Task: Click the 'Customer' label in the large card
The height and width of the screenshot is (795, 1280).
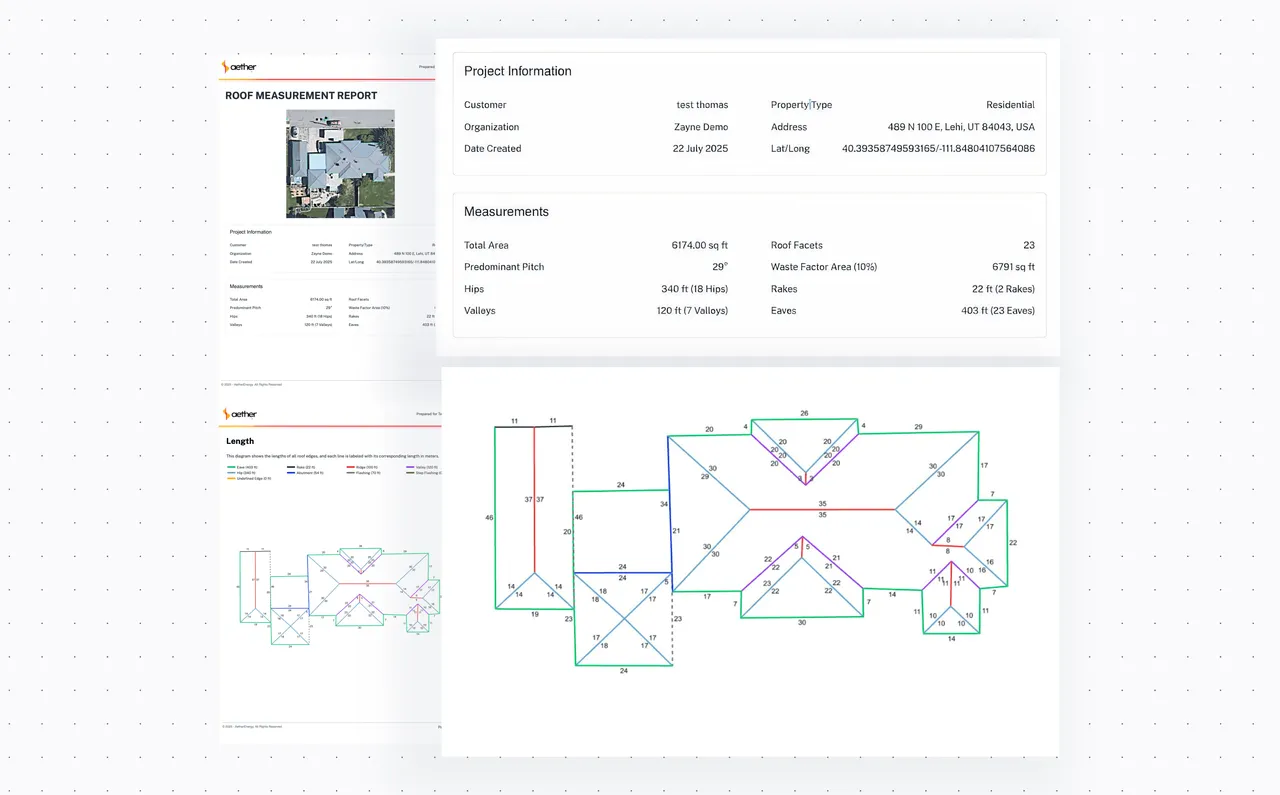Action: [485, 105]
